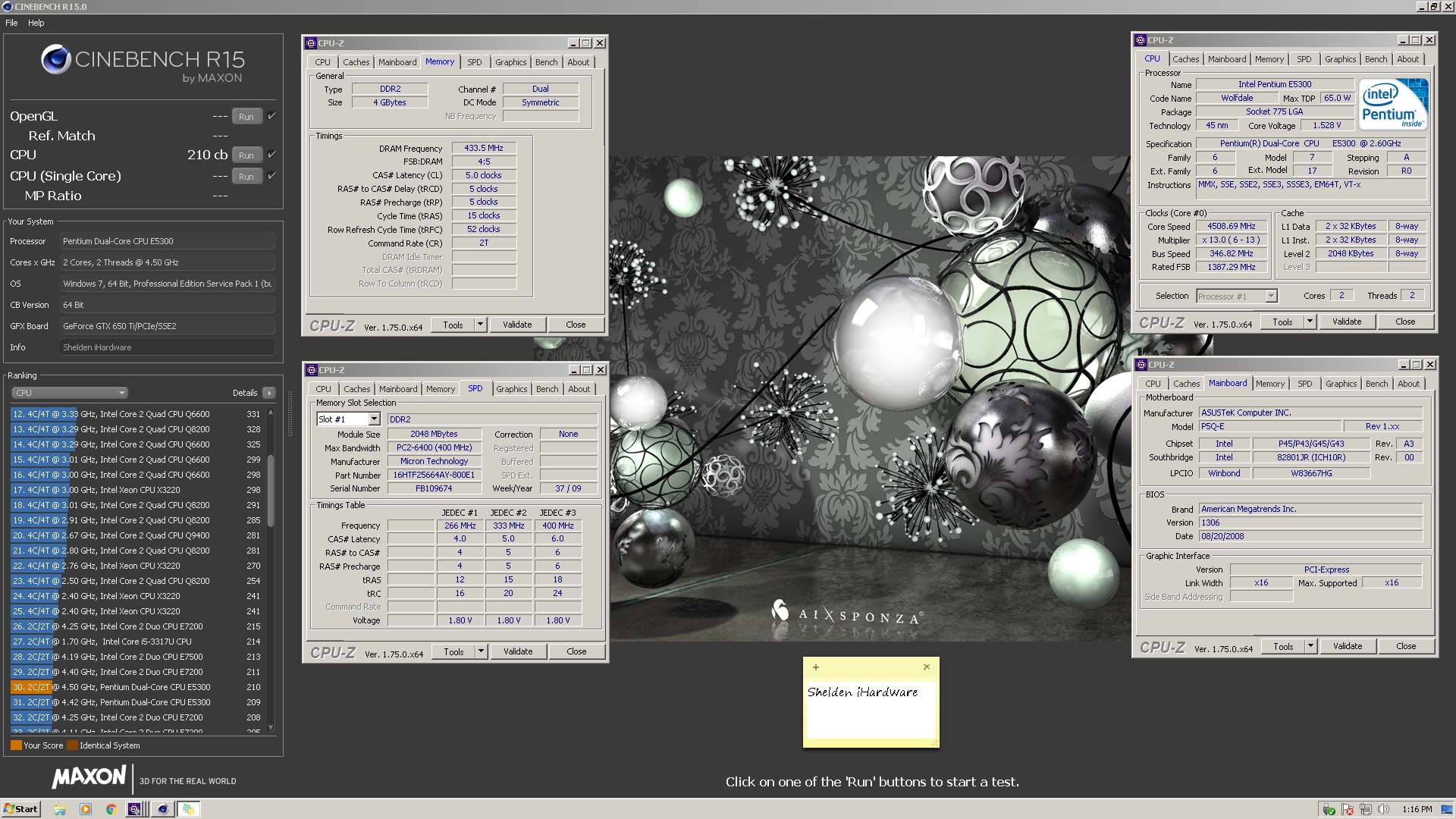Open Processor #1 selection dropdown

coord(1237,297)
